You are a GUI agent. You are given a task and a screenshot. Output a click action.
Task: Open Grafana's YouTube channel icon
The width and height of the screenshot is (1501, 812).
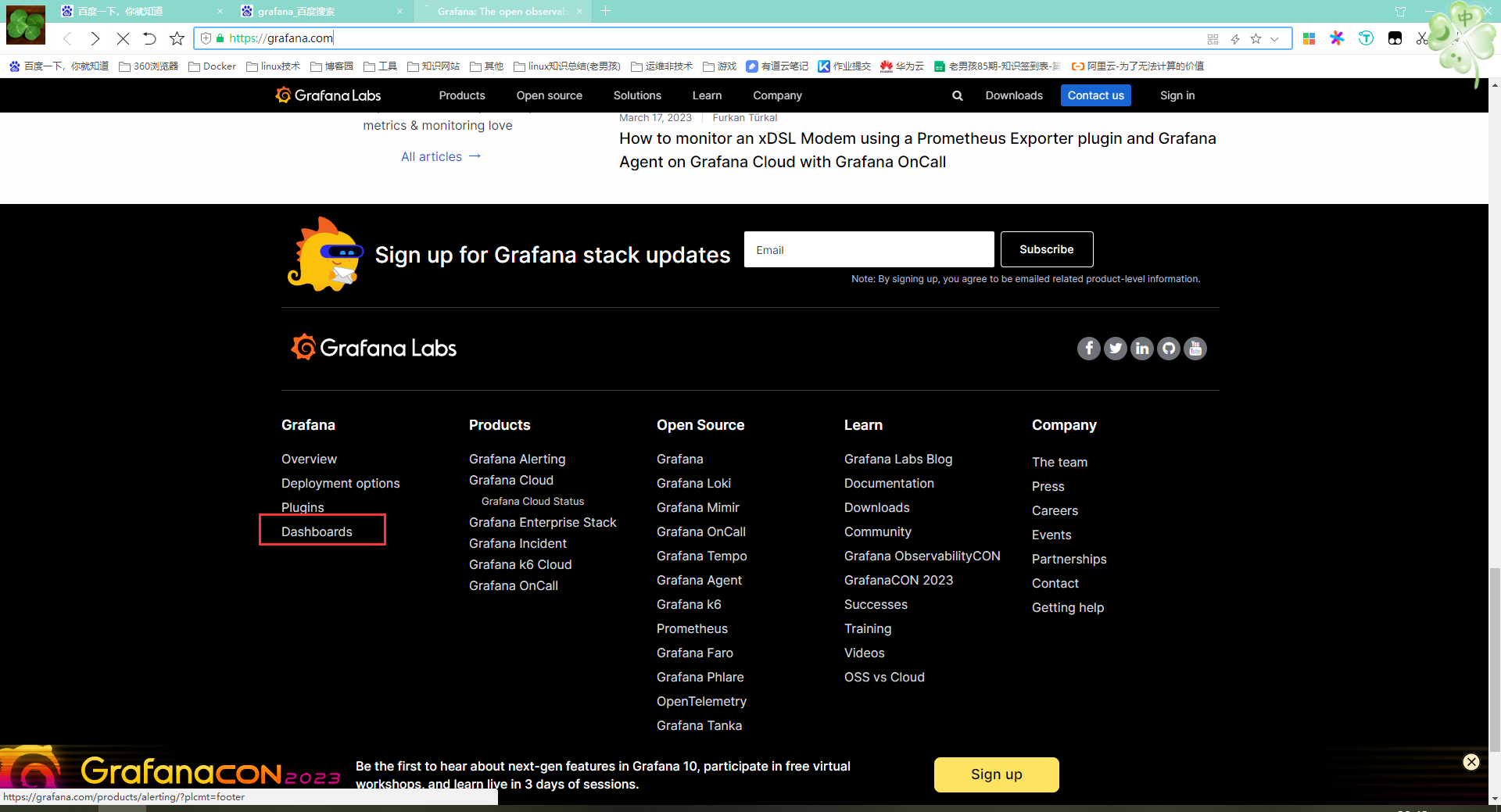[1195, 349]
